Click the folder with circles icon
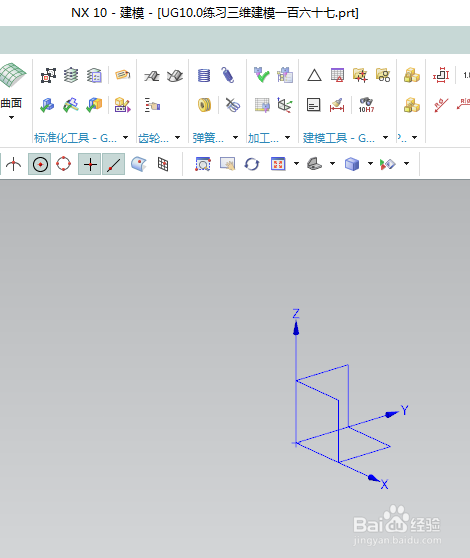 coord(383,75)
